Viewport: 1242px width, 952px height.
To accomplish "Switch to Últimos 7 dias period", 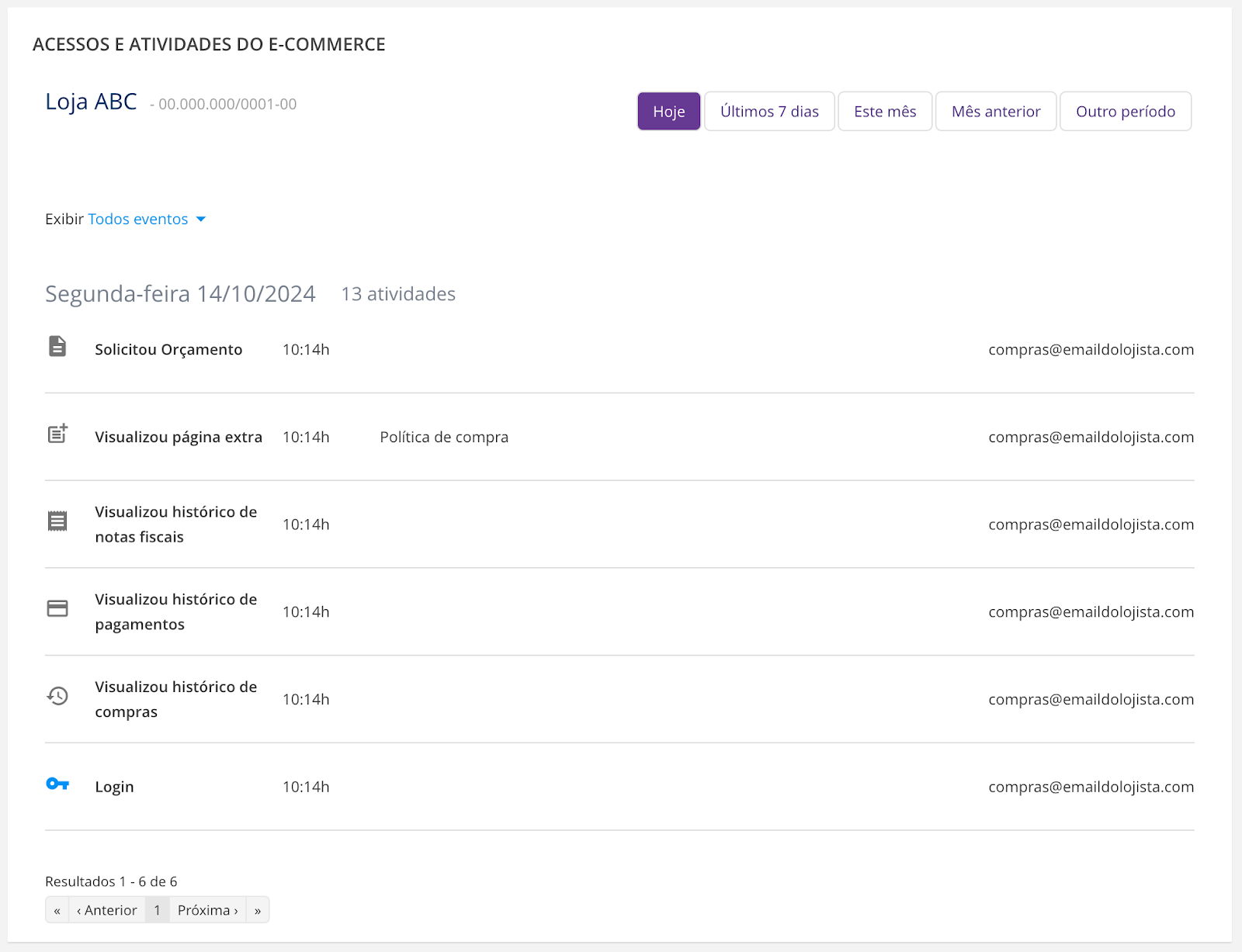I will coord(768,112).
